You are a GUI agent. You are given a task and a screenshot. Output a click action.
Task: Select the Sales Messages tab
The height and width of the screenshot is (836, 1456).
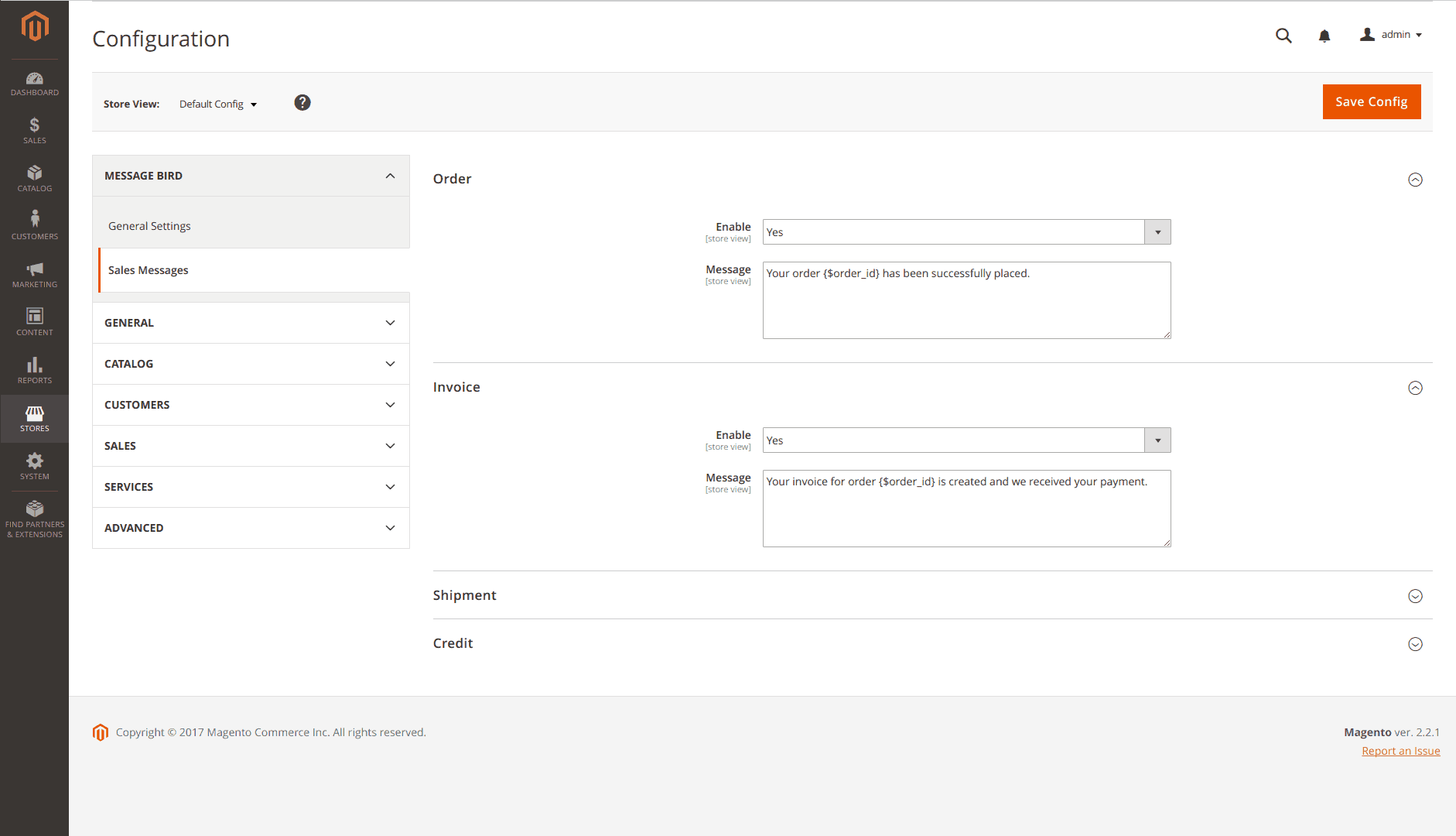254,270
